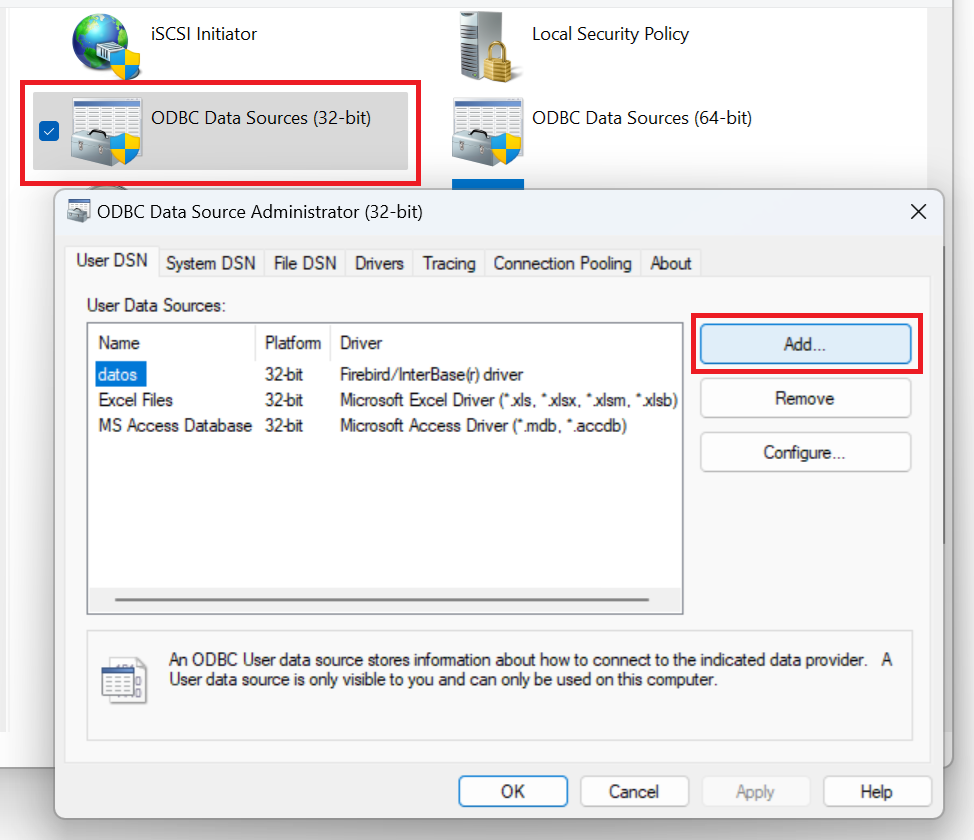Open the File DSN tab
The width and height of the screenshot is (974, 840).
tap(305, 263)
